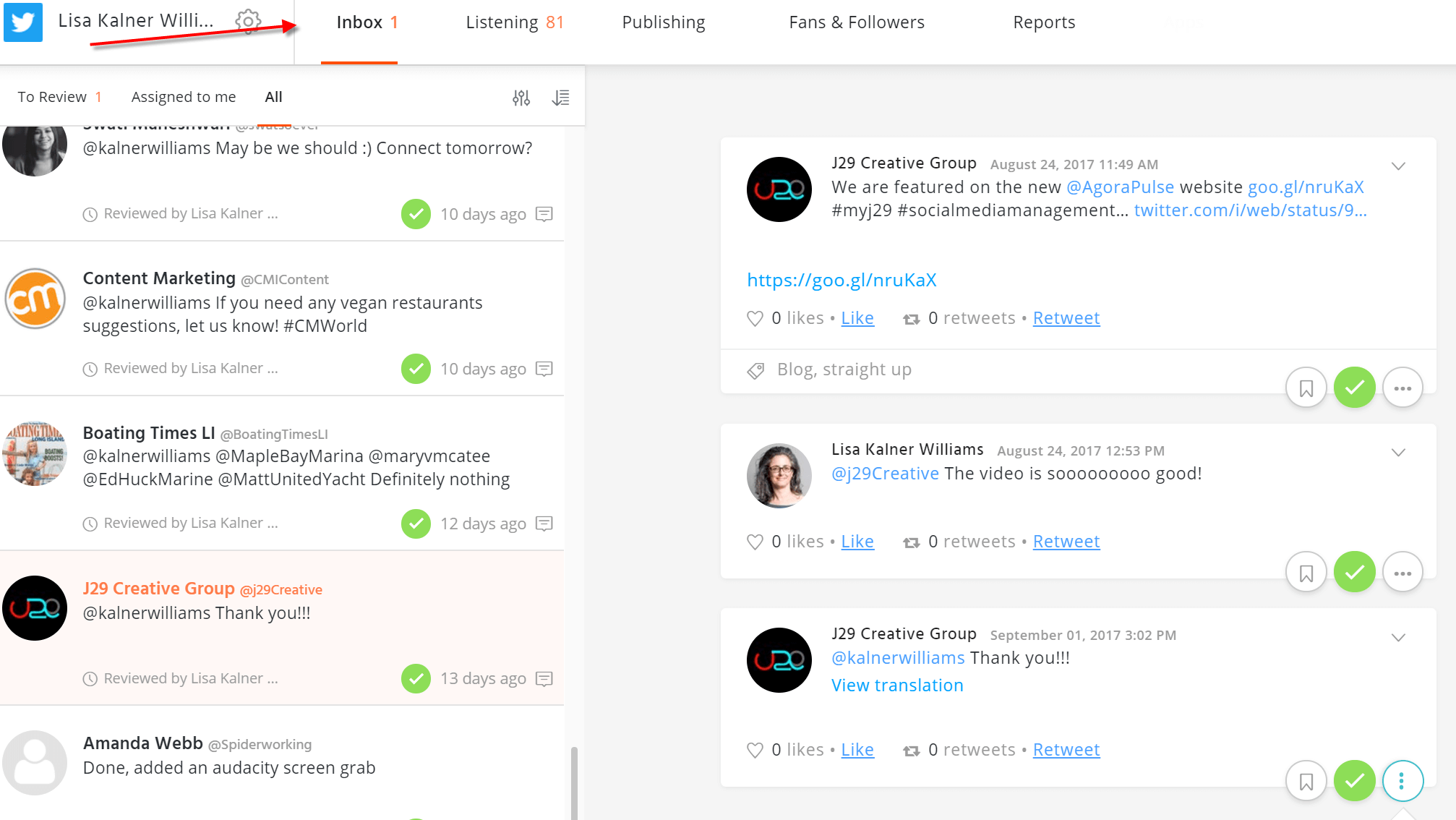Click Retweet on Lisa's video tweet
The height and width of the screenshot is (820, 1456).
(1066, 542)
